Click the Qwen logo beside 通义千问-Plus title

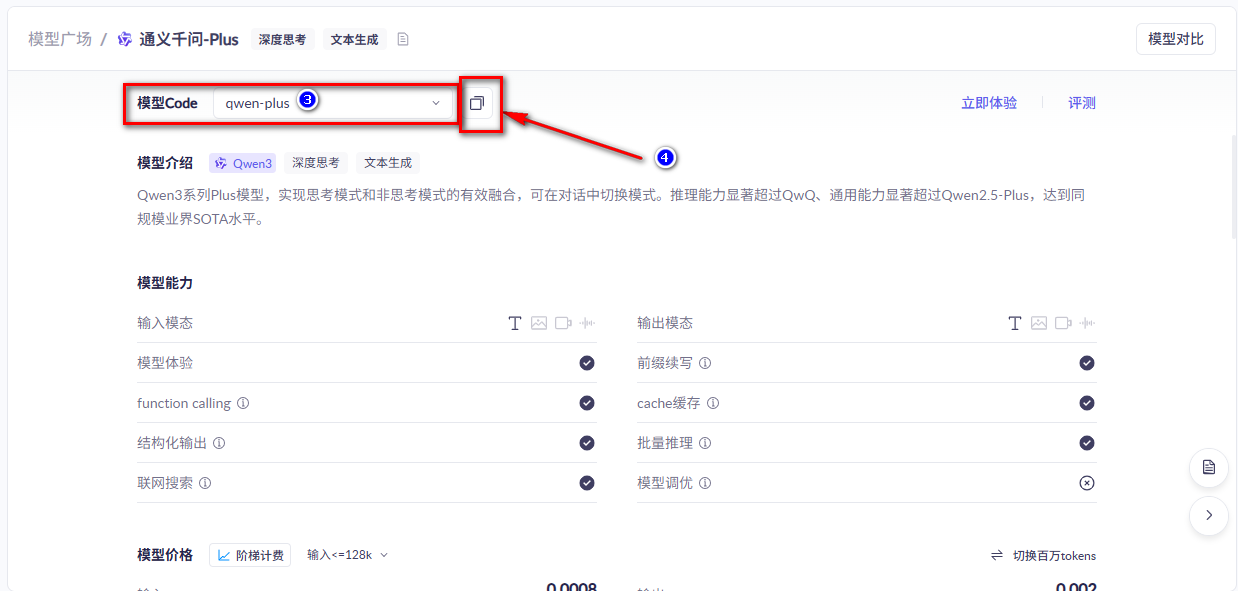tap(125, 39)
